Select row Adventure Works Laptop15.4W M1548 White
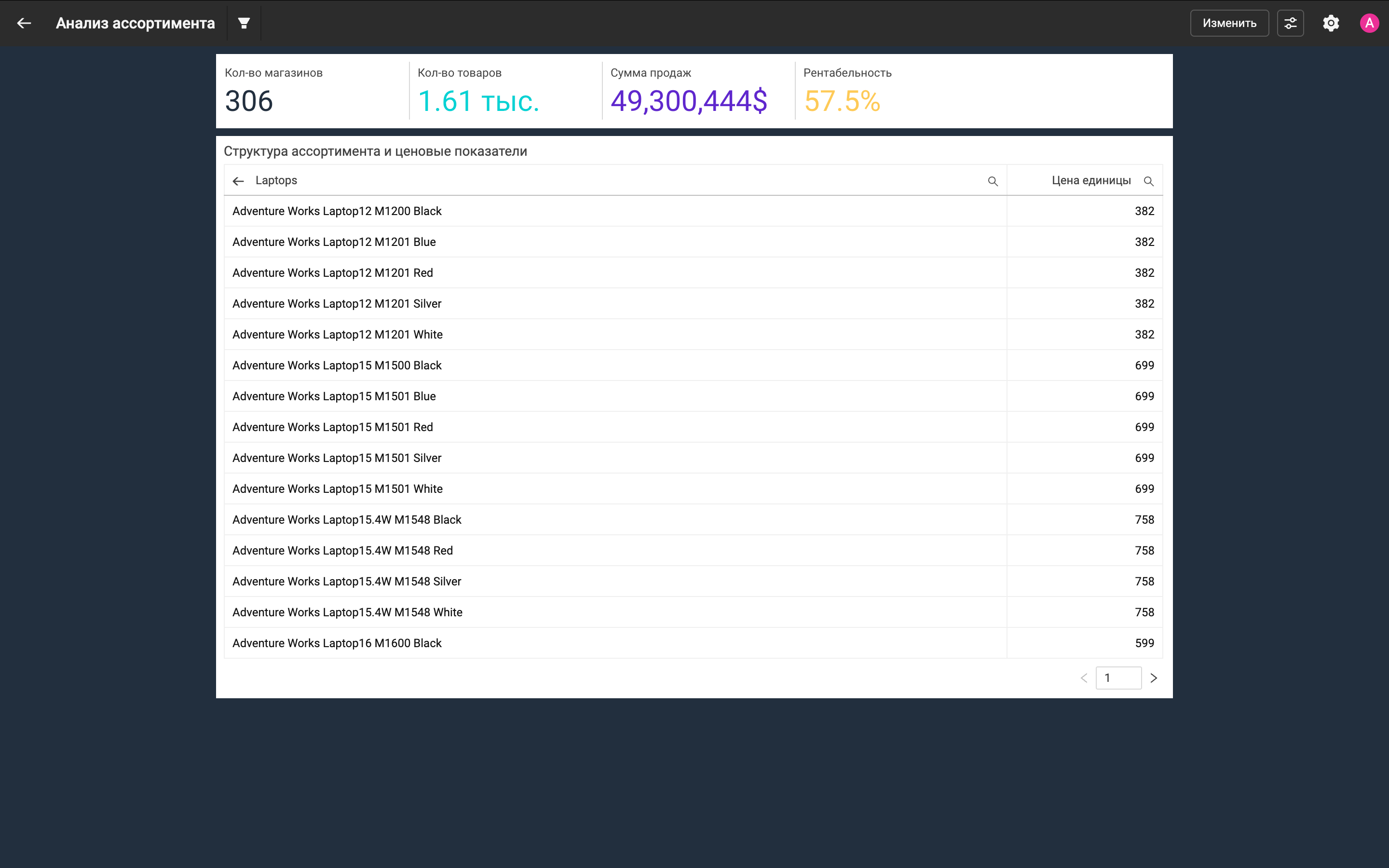1389x868 pixels. pos(694,612)
